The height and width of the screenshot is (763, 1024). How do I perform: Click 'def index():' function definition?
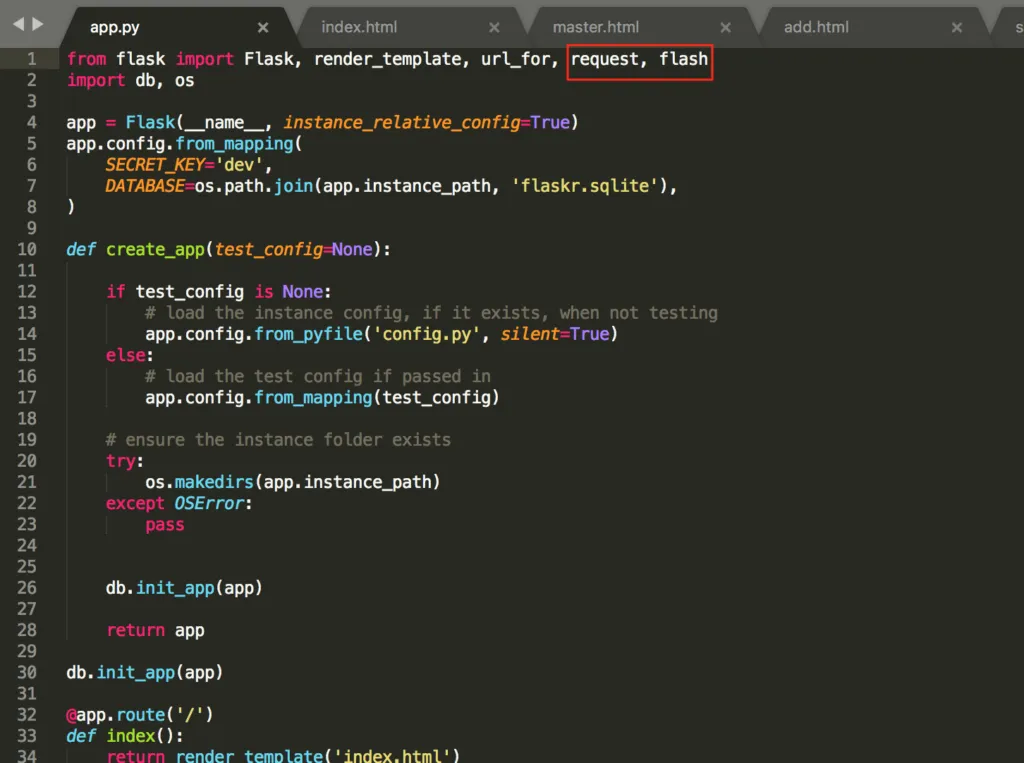[125, 736]
